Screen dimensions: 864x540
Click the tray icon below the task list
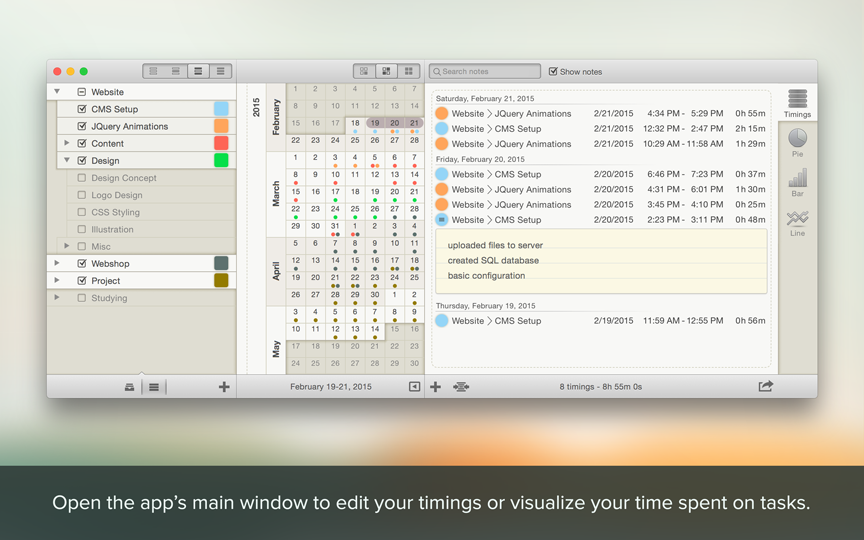(129, 387)
